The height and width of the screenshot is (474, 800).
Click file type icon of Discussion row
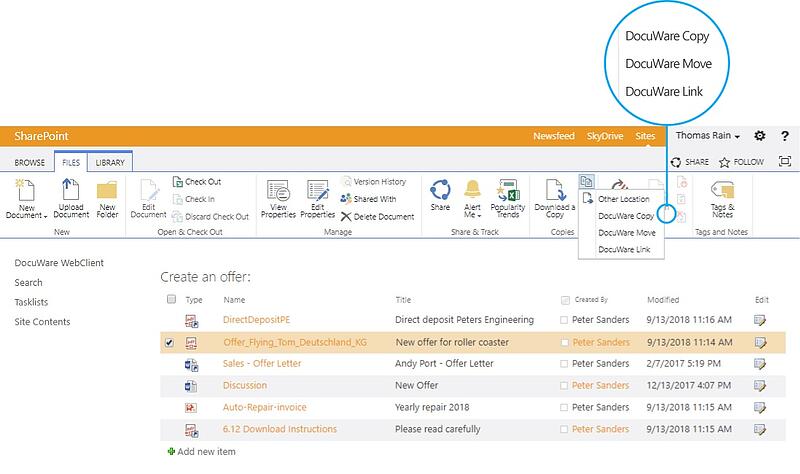tap(191, 386)
